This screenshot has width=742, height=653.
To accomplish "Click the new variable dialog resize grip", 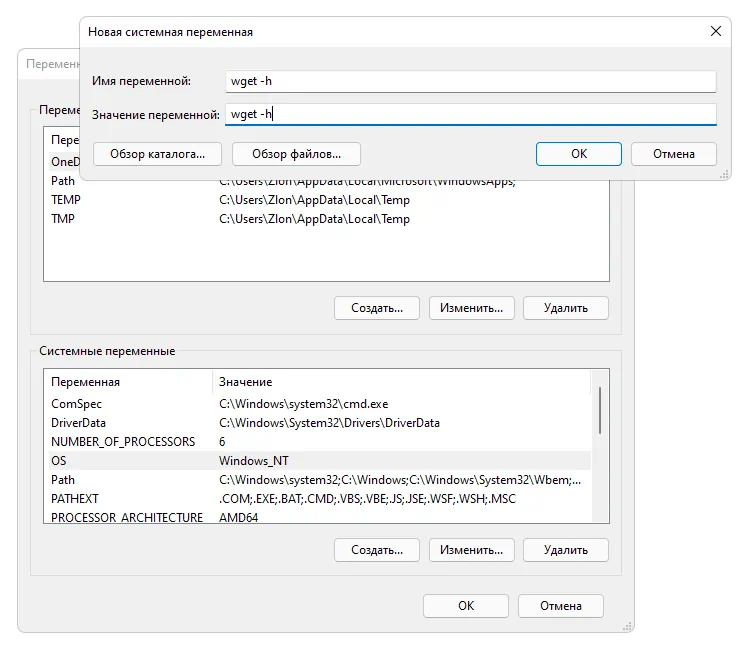I will coord(724,174).
